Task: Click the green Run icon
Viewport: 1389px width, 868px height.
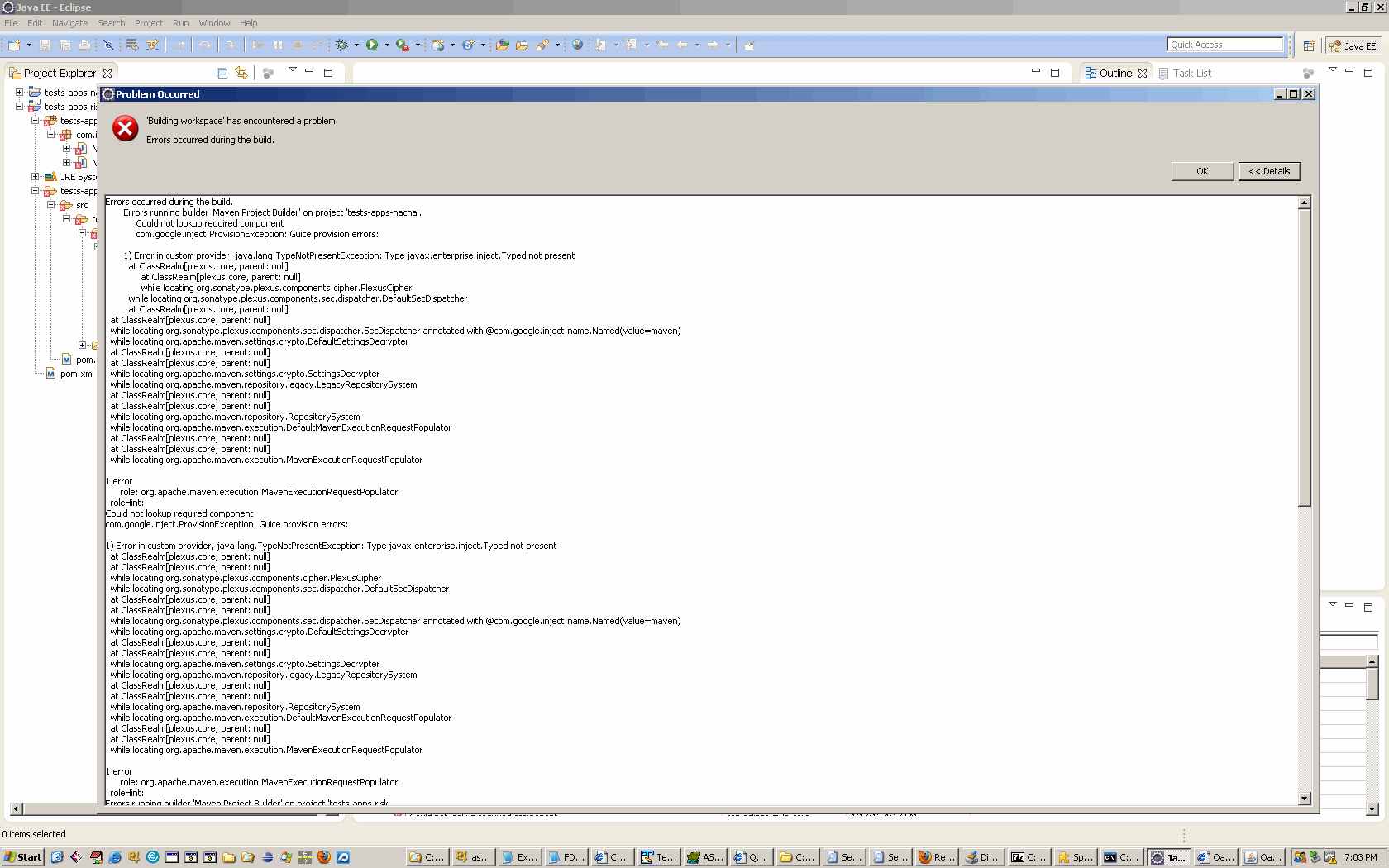Action: click(x=372, y=45)
